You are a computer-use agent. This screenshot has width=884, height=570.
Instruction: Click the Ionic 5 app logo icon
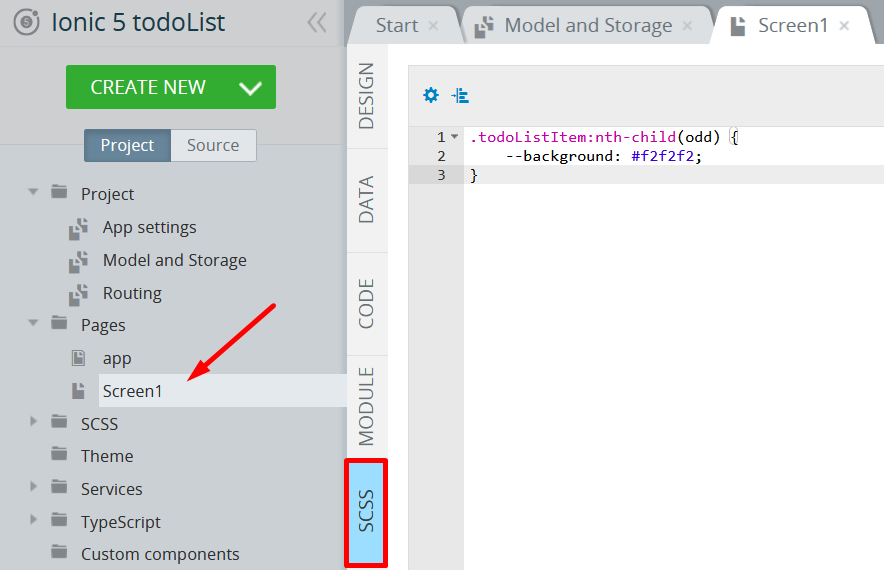point(26,23)
